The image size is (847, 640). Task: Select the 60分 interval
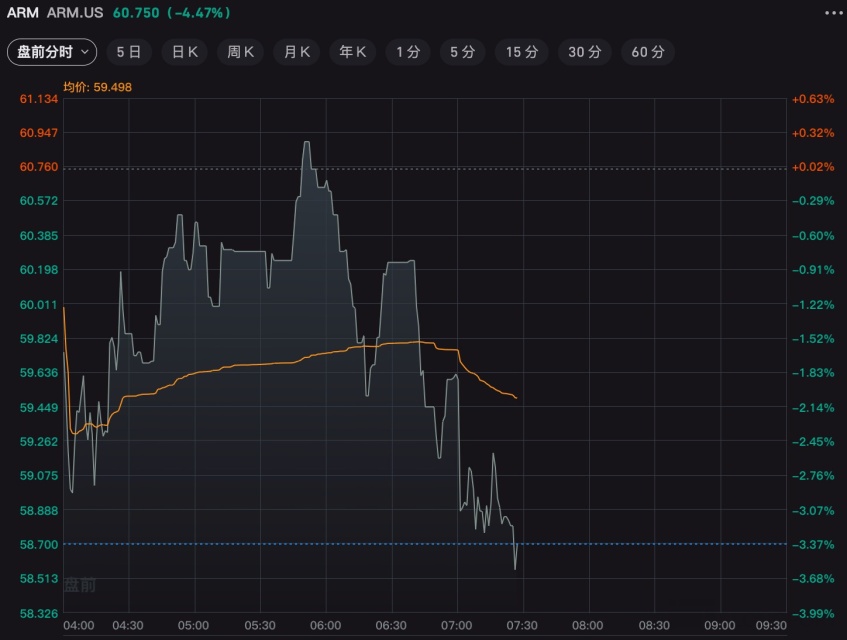click(x=647, y=52)
